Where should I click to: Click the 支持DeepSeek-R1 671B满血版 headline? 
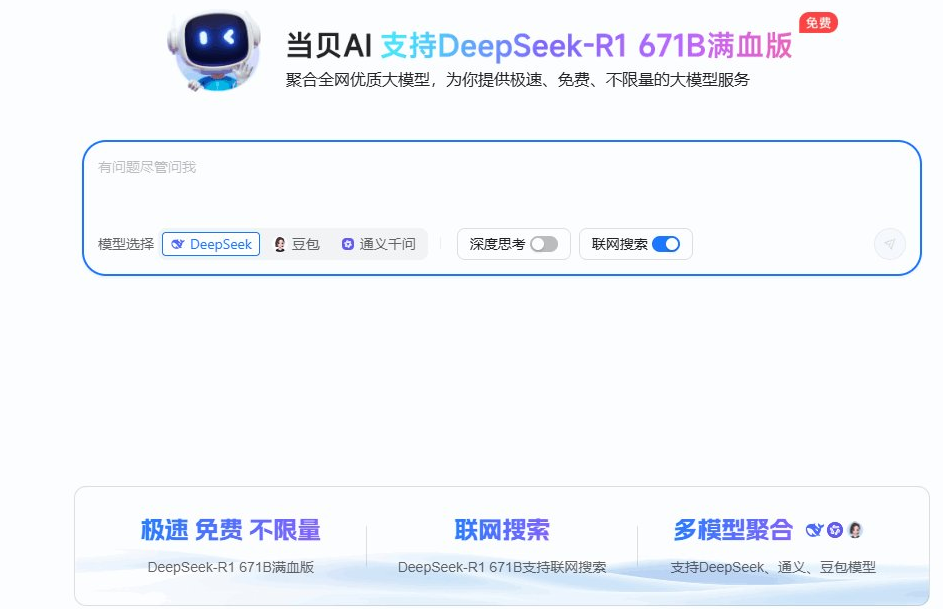(x=586, y=46)
